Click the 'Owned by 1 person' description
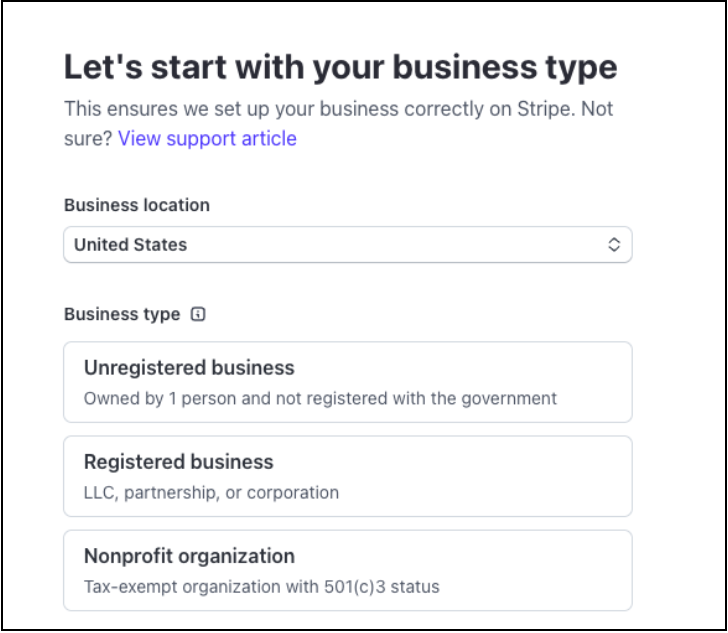This screenshot has height=633, width=728. 320,398
